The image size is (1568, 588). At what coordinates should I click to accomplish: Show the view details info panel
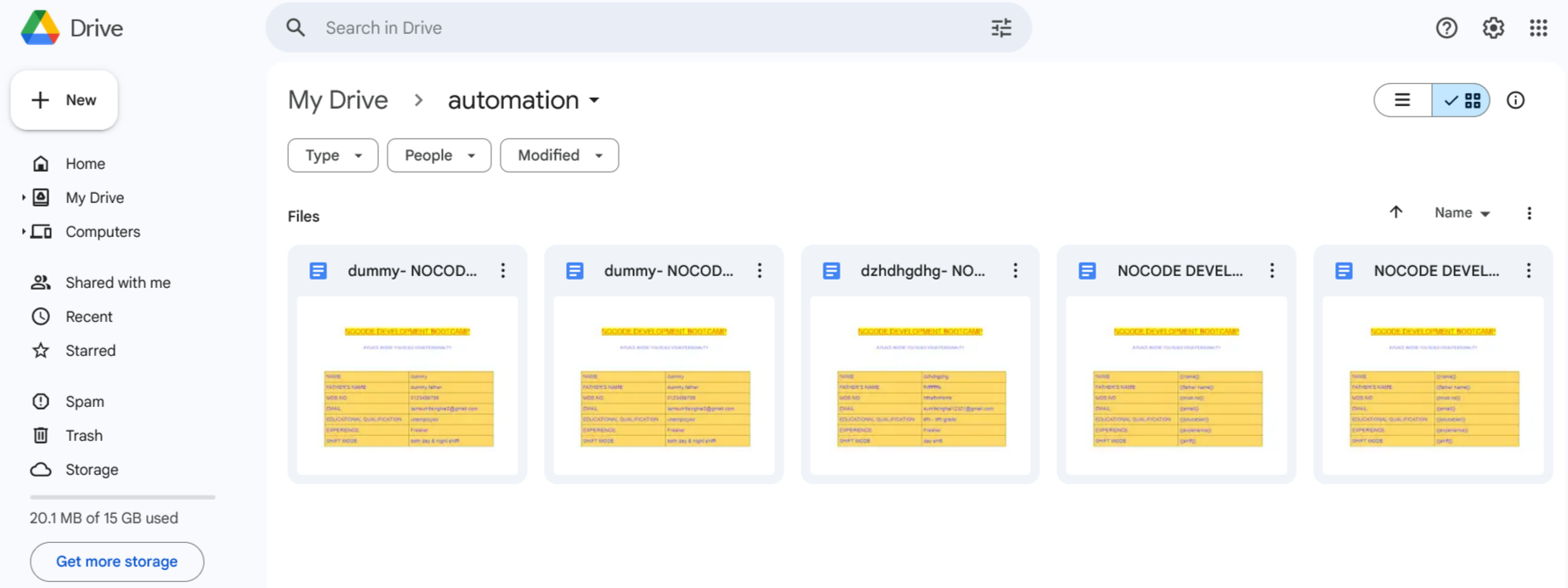click(1515, 100)
